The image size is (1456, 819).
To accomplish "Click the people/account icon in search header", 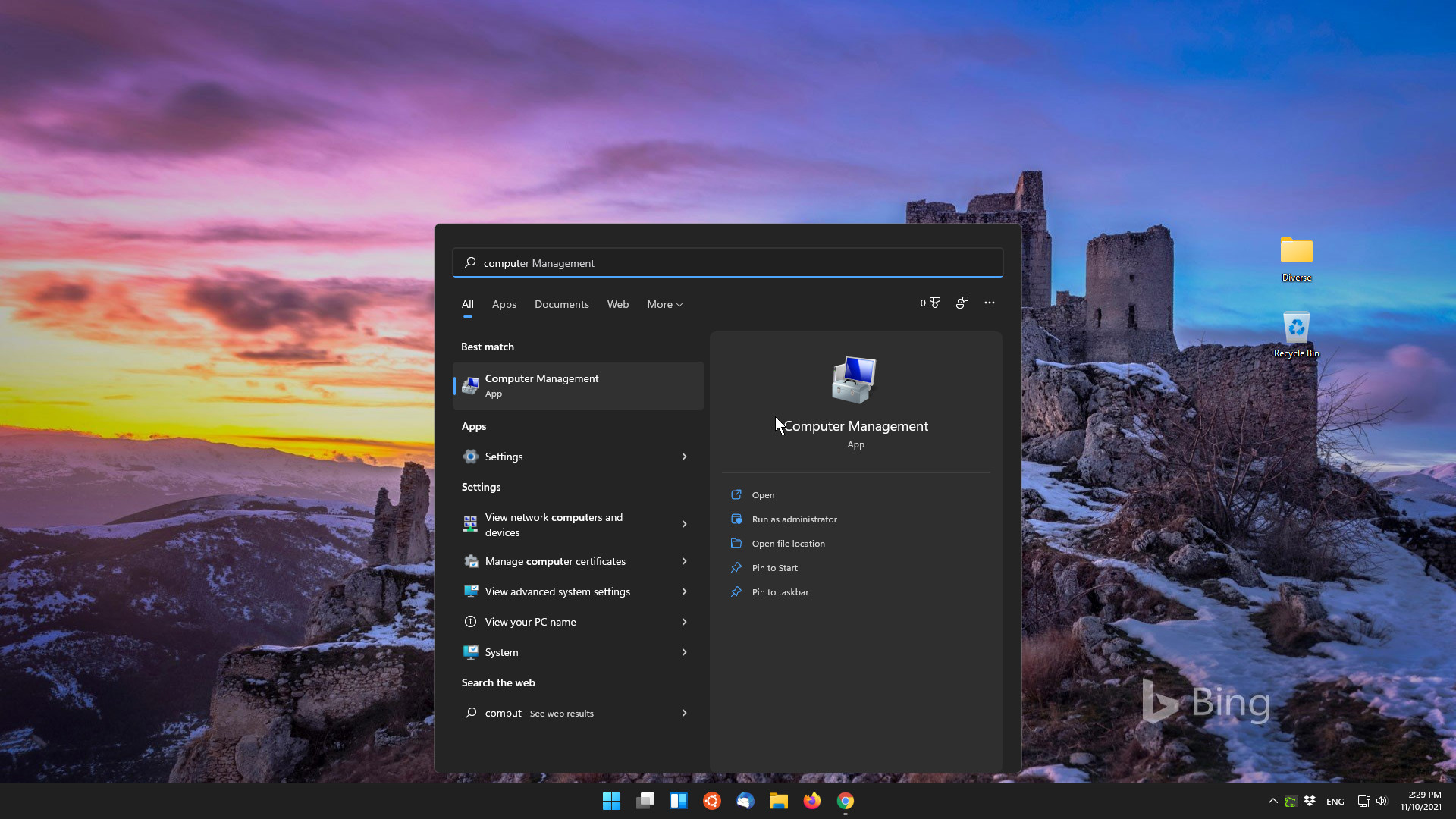I will coord(962,303).
